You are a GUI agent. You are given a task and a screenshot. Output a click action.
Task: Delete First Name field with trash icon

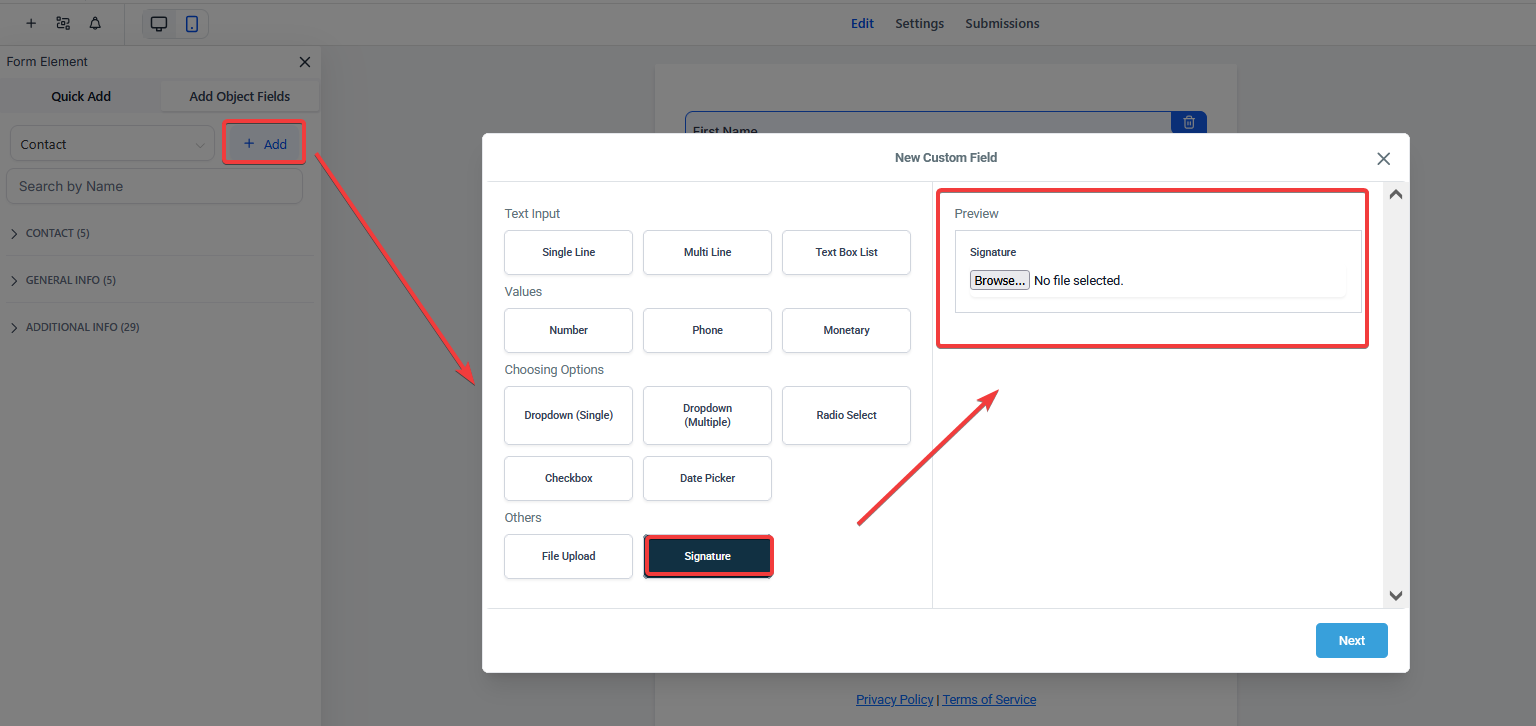pyautogui.click(x=1189, y=122)
